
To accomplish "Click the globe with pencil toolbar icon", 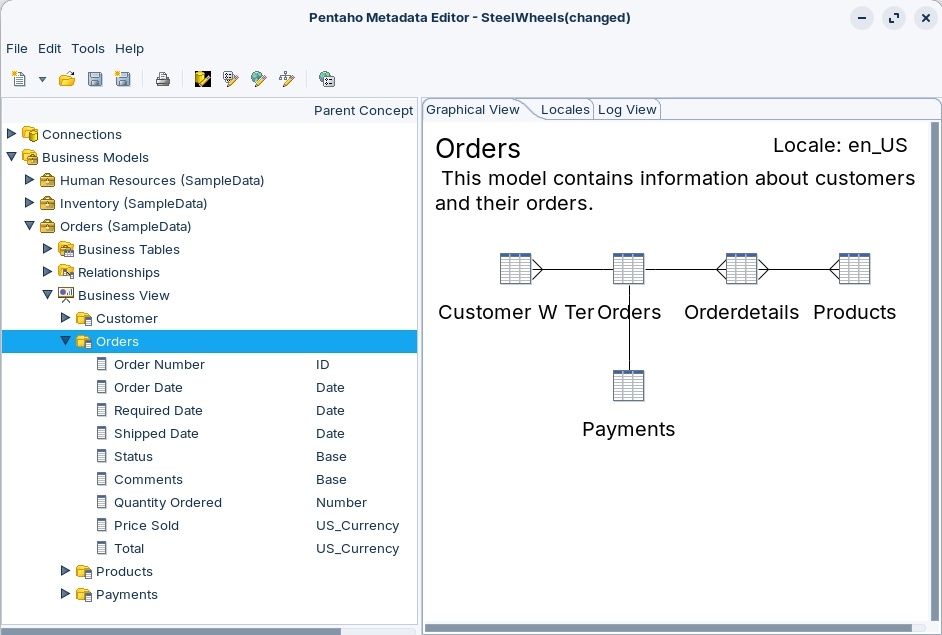I will click(259, 79).
